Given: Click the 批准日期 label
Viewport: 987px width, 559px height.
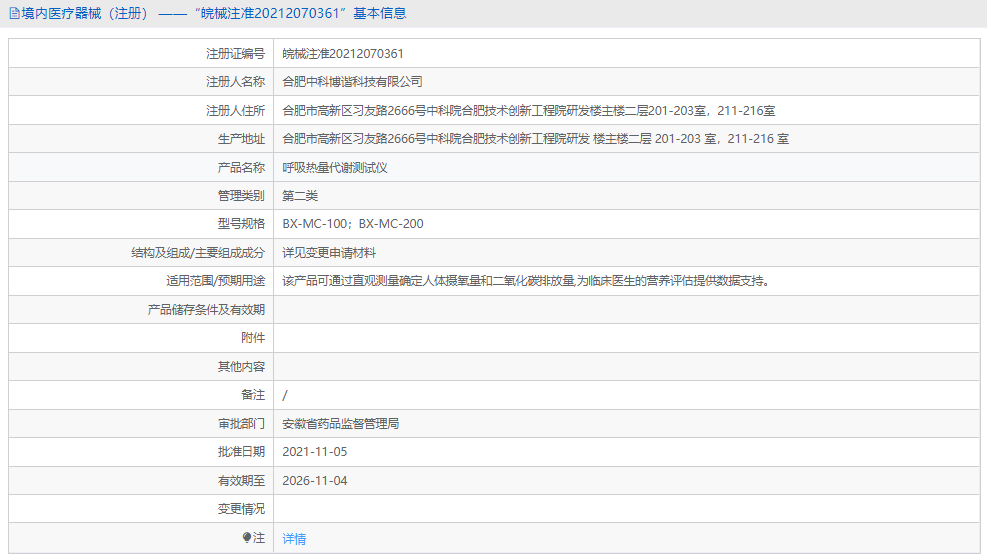Looking at the screenshot, I should coord(241,451).
